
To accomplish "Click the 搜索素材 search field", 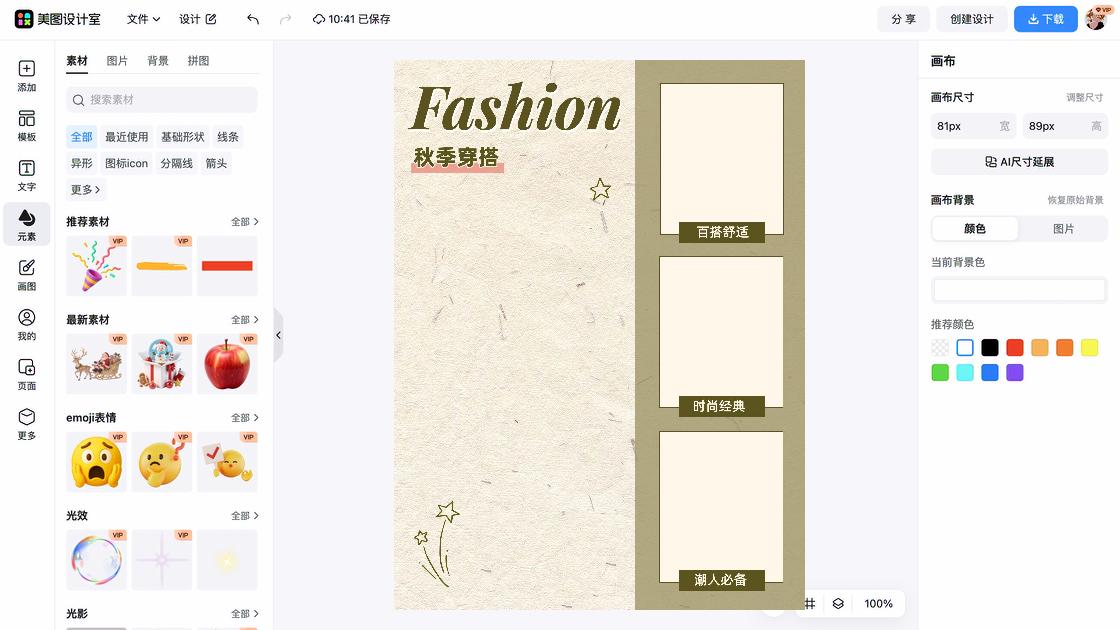I will pos(161,100).
